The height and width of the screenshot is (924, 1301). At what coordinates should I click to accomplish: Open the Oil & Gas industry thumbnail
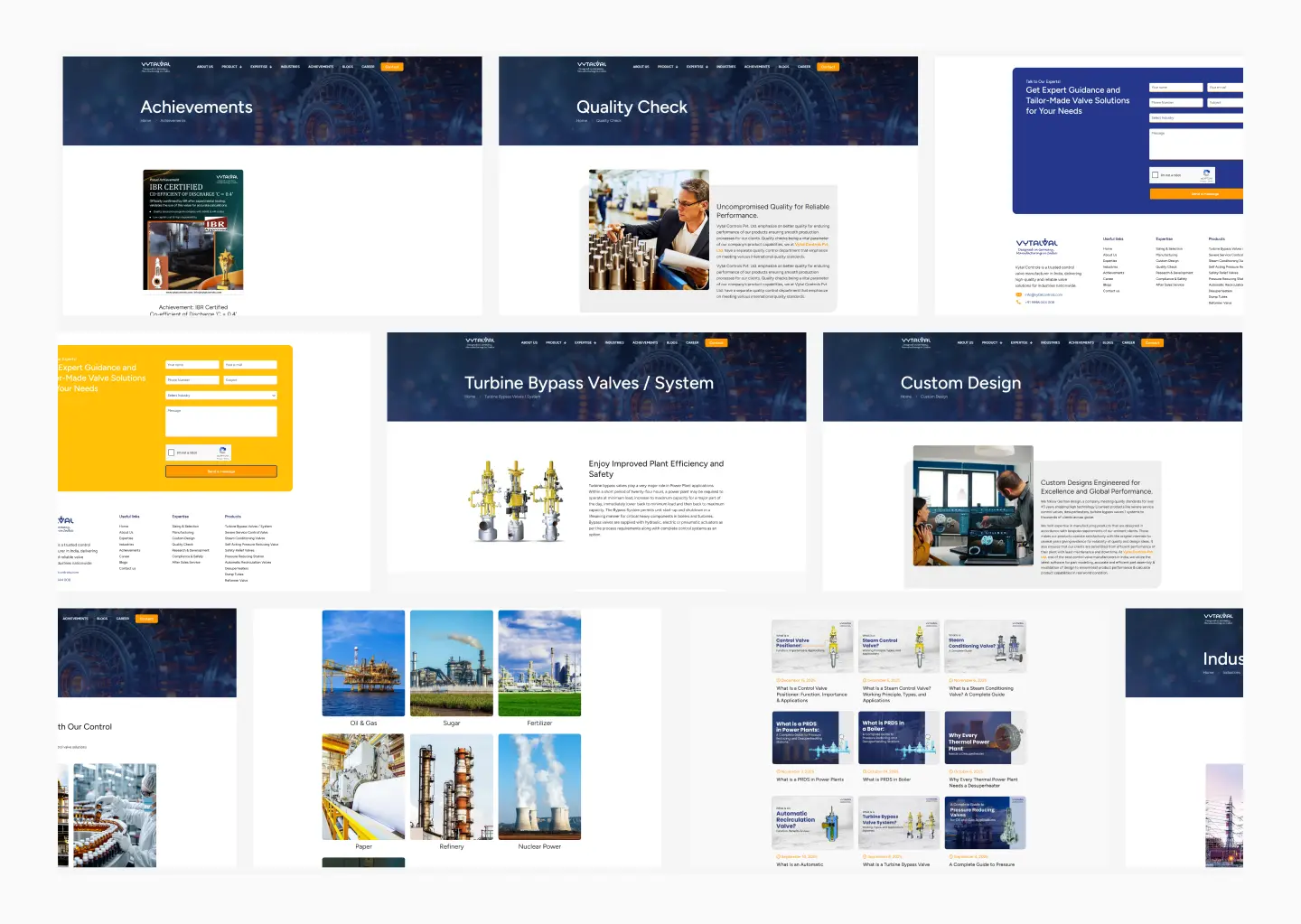(363, 664)
